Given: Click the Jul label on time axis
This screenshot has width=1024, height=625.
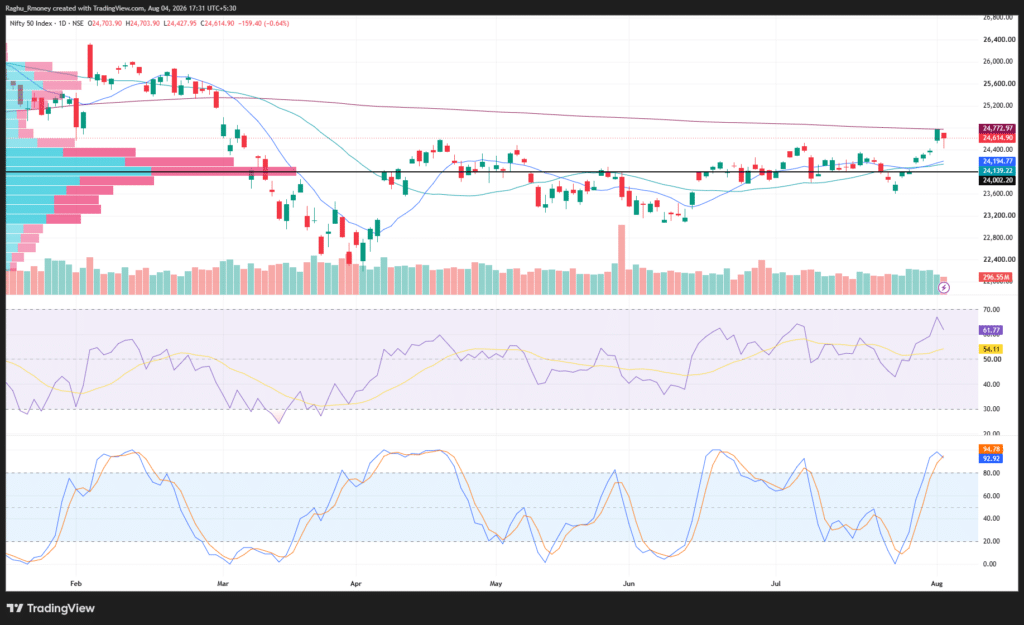Looking at the screenshot, I should pyautogui.click(x=776, y=584).
